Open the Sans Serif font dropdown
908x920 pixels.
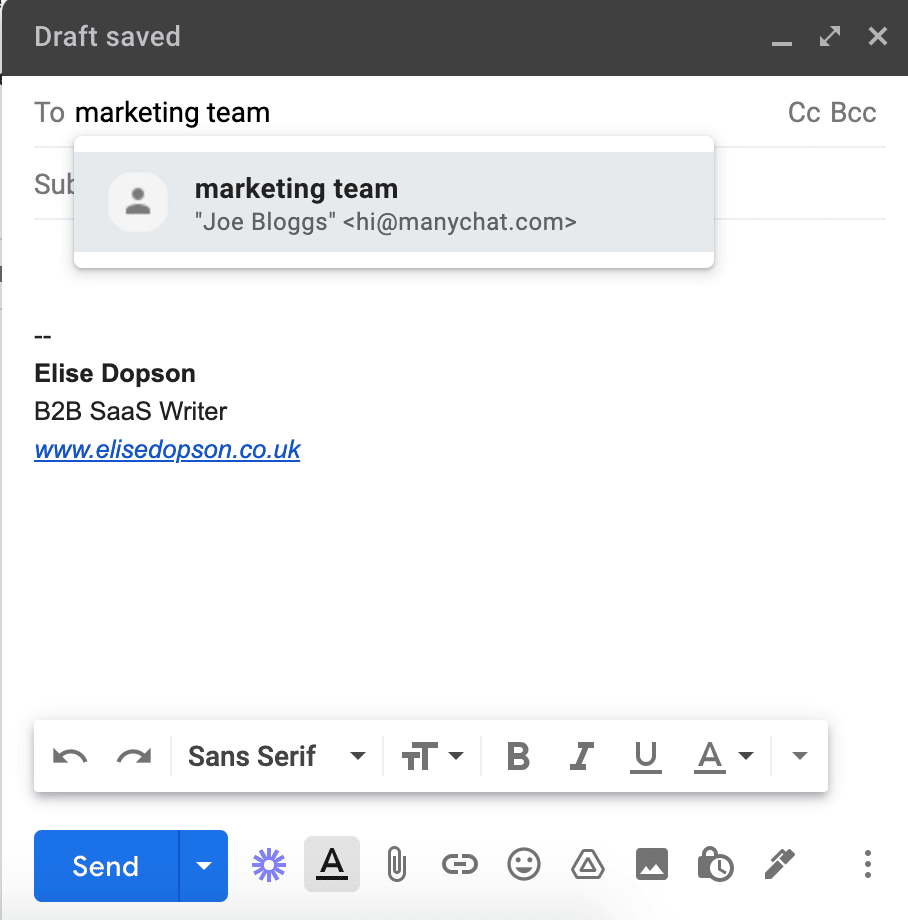275,756
